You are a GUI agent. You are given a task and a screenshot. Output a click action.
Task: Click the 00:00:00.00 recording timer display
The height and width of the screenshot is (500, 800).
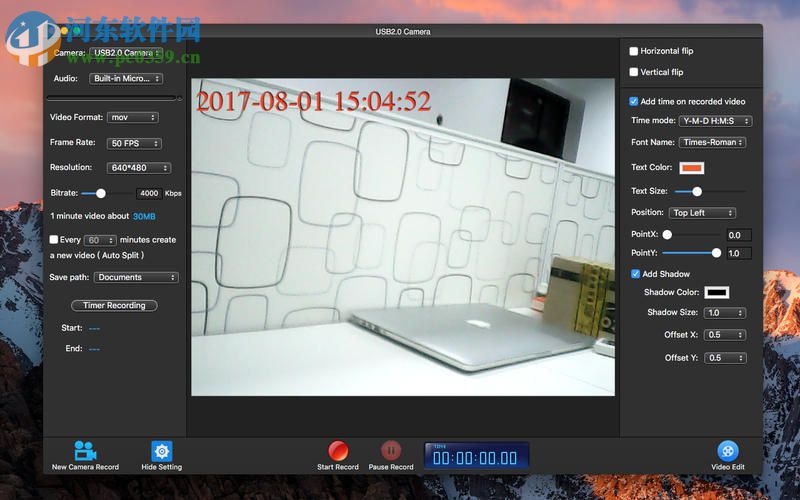pyautogui.click(x=476, y=456)
